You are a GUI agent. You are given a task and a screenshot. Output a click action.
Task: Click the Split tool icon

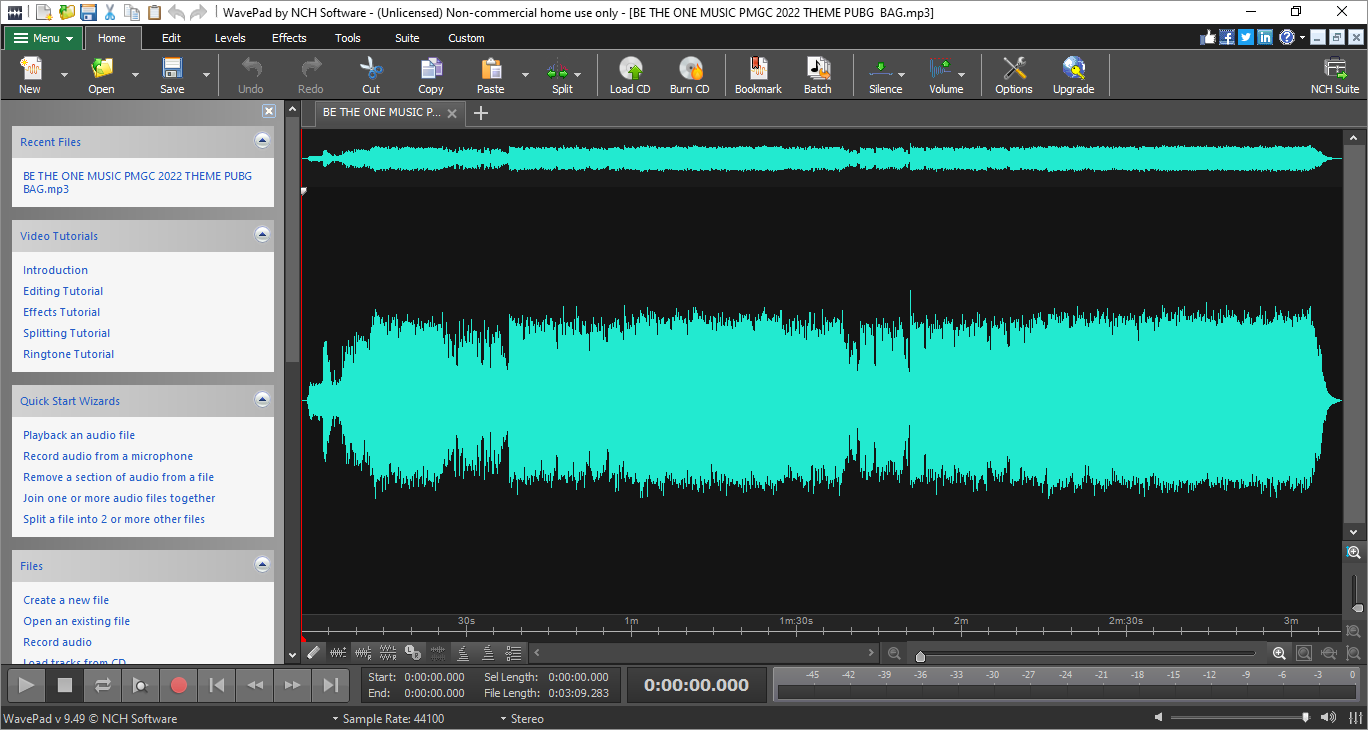pyautogui.click(x=558, y=69)
